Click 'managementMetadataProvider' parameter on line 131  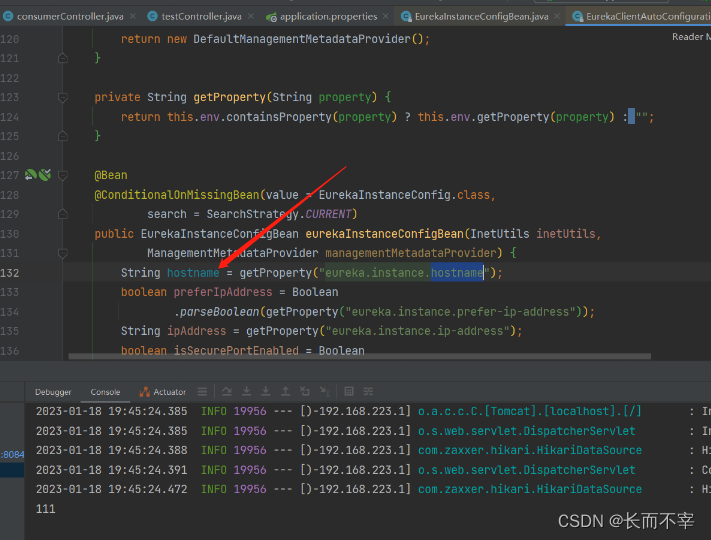pyautogui.click(x=410, y=253)
